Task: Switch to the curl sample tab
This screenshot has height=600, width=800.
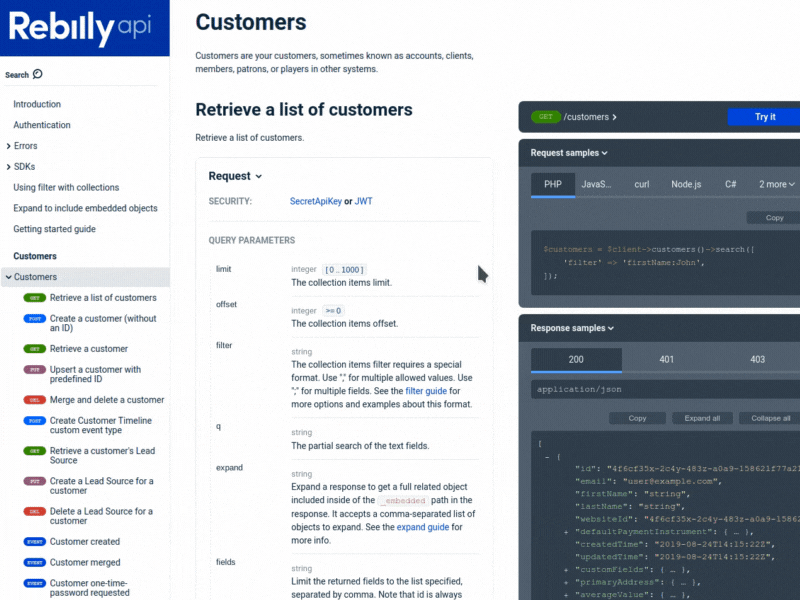Action: (x=641, y=184)
